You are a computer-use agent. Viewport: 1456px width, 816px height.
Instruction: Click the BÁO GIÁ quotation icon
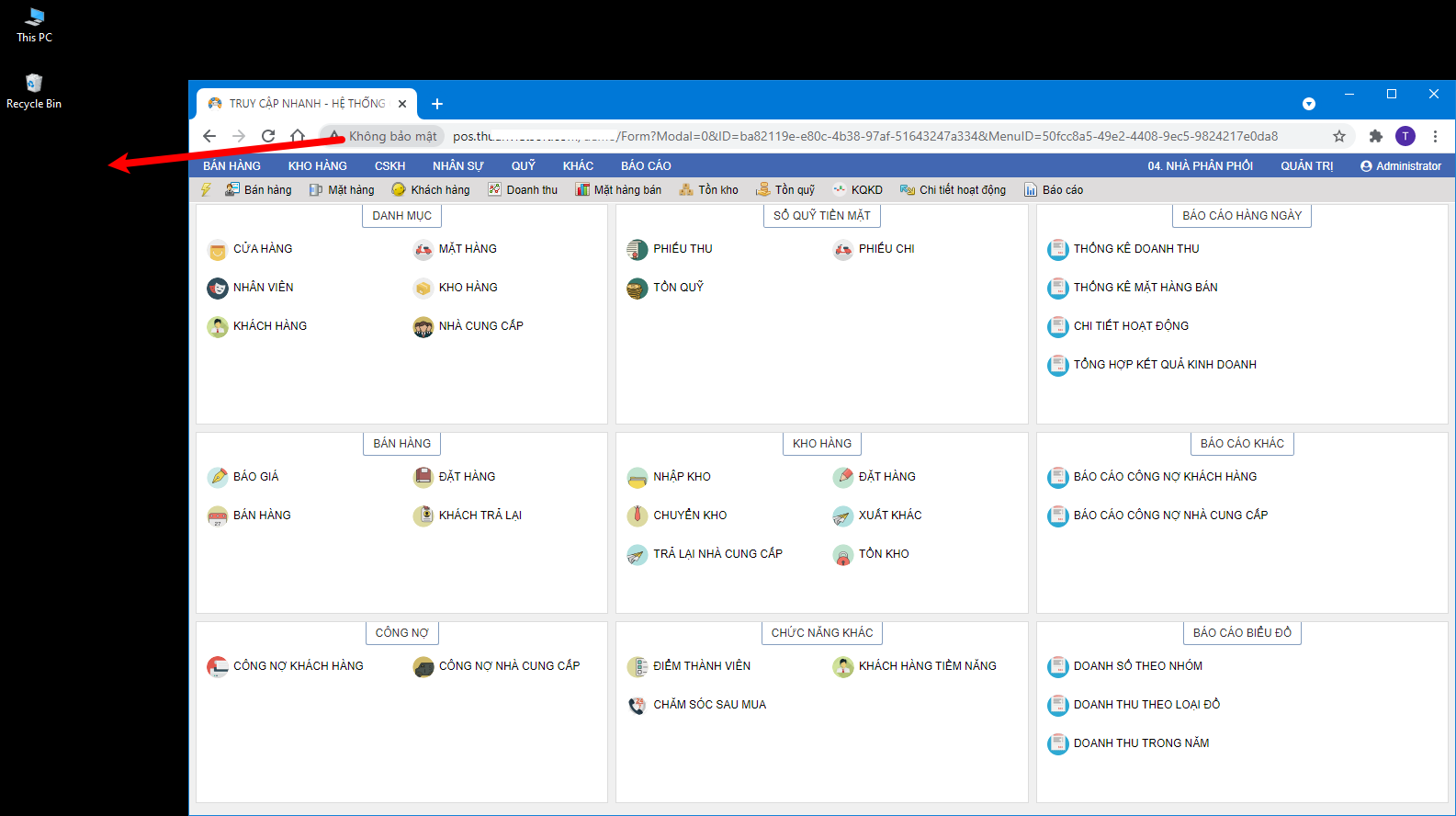point(218,478)
